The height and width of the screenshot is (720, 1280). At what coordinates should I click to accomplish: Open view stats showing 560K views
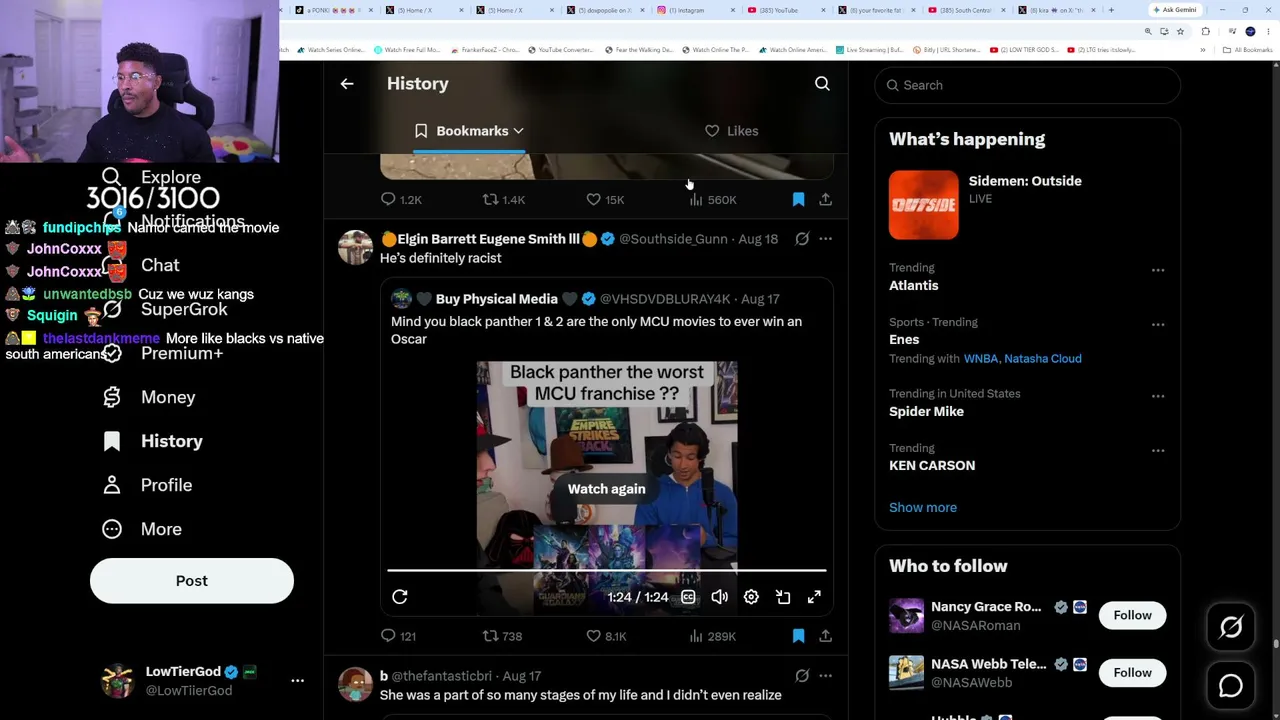(712, 200)
